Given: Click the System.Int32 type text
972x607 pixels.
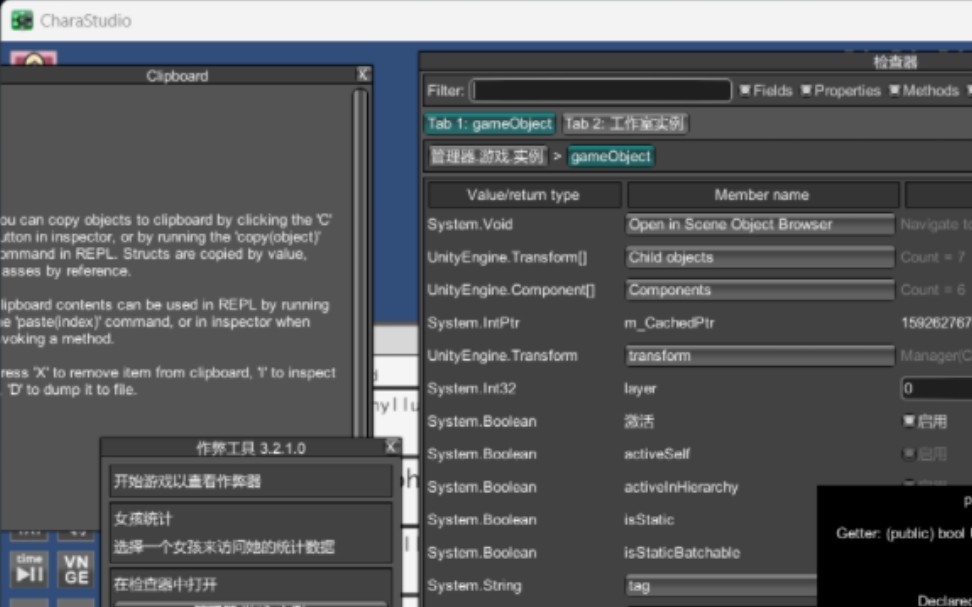Looking at the screenshot, I should [472, 389].
